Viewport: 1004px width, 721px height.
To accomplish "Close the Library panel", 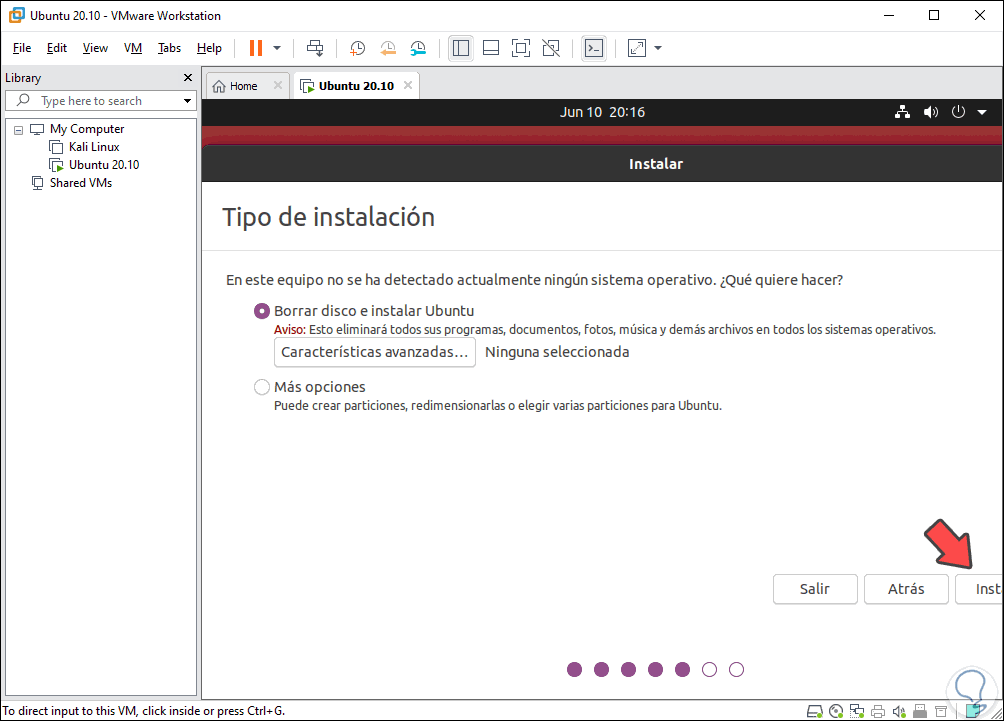I will click(188, 77).
